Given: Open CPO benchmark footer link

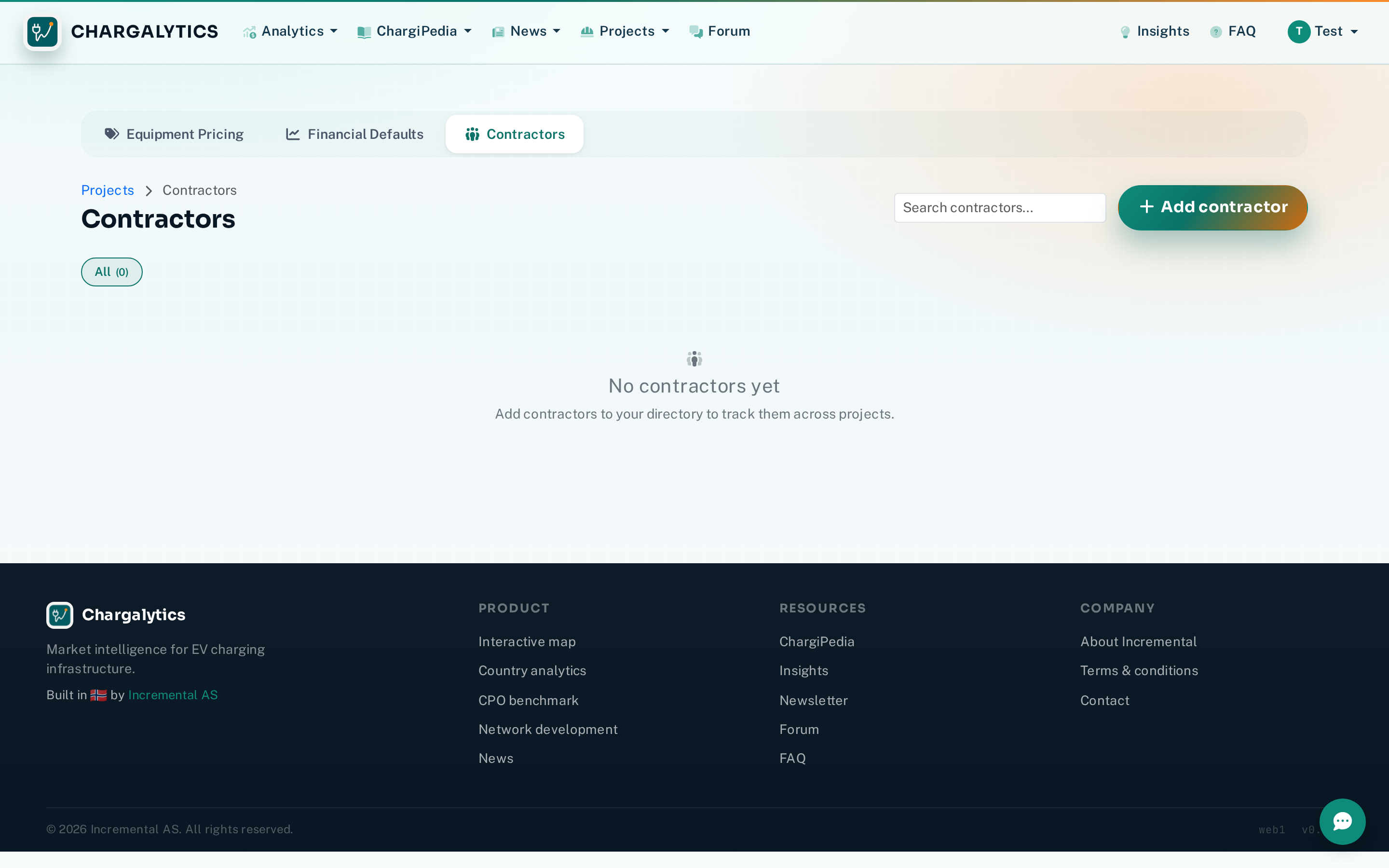Looking at the screenshot, I should 529,700.
